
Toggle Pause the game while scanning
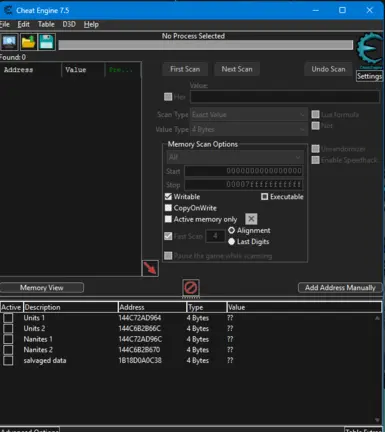(x=168, y=256)
